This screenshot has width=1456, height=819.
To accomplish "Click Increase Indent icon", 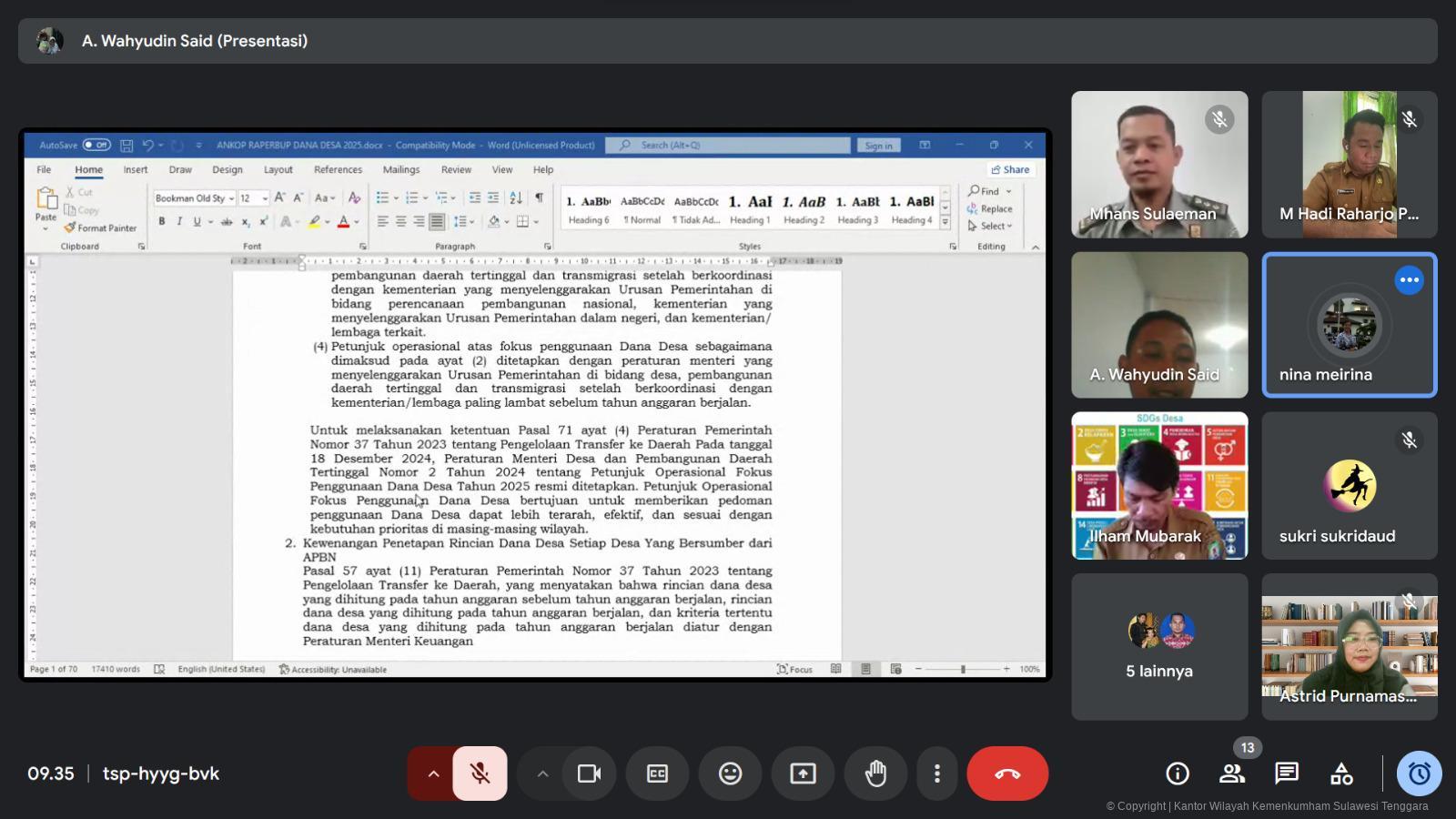I will click(x=493, y=197).
